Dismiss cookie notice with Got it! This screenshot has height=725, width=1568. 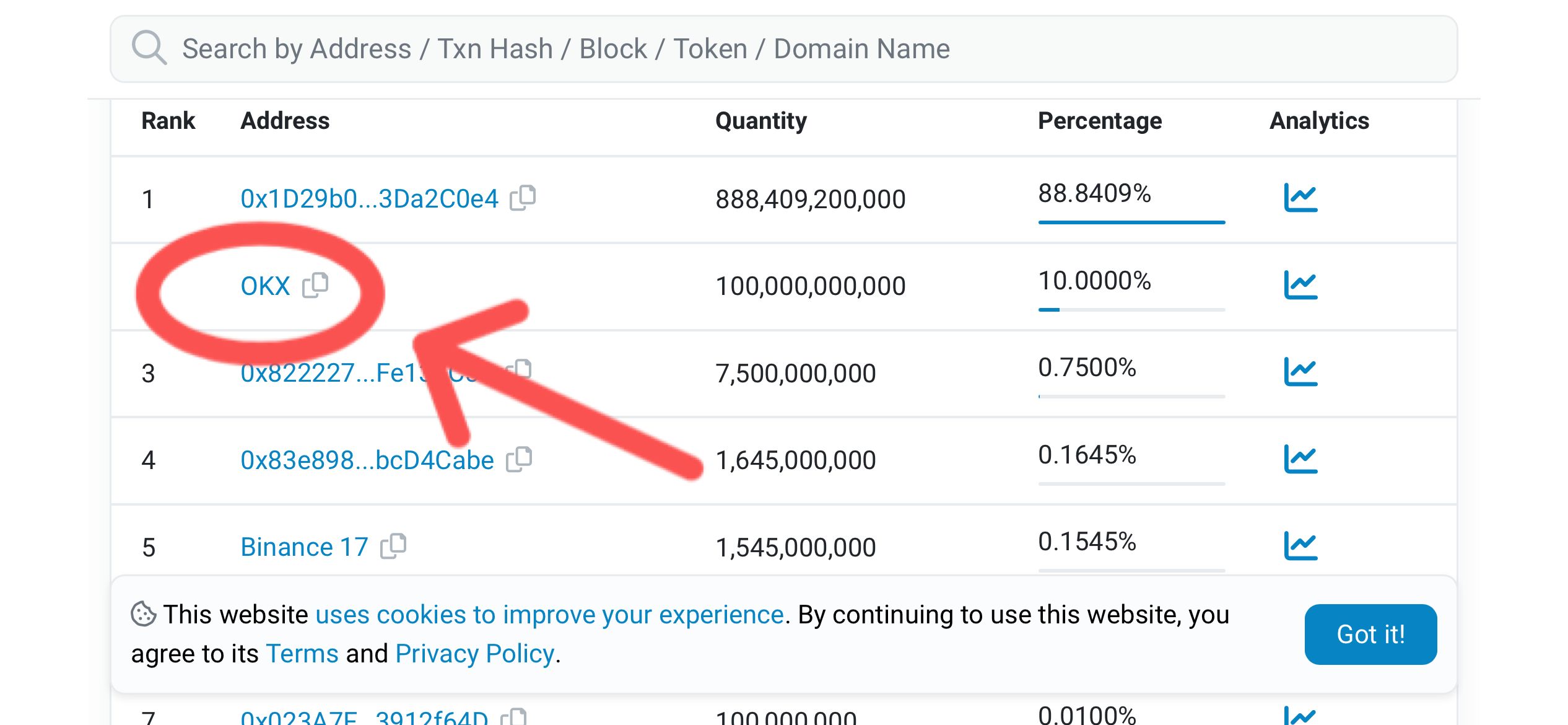pyautogui.click(x=1370, y=634)
